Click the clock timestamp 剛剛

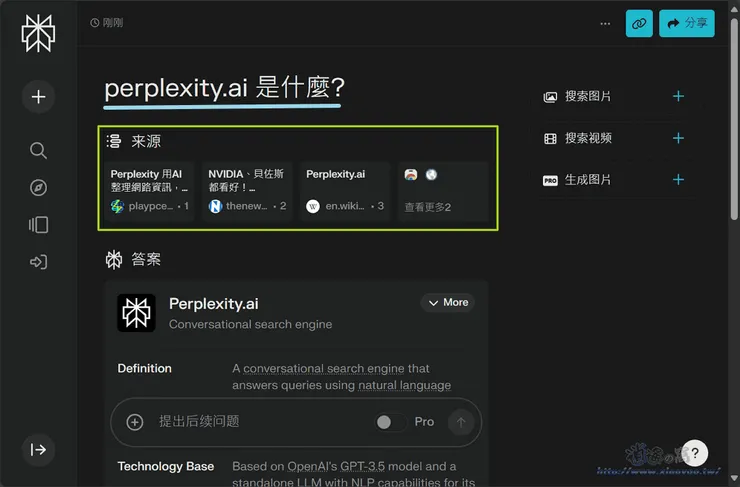pyautogui.click(x=107, y=23)
